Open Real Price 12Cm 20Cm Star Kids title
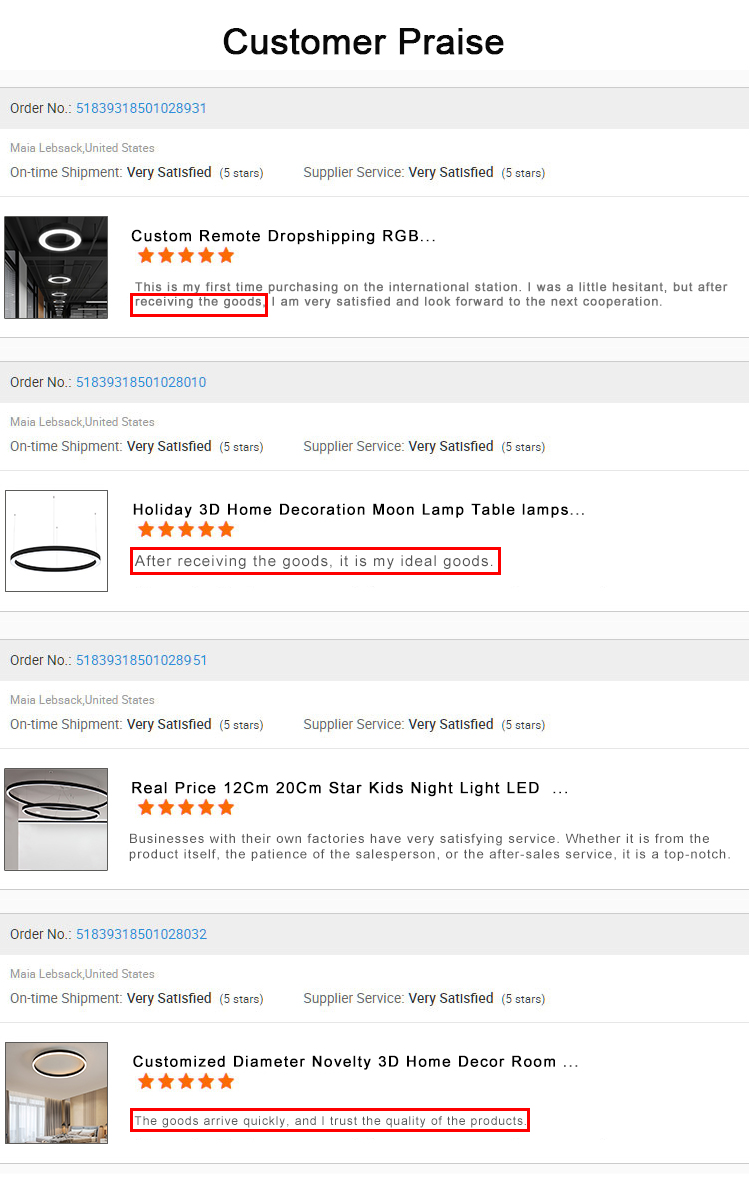Screen dimensions: 750x1193 (x=350, y=787)
